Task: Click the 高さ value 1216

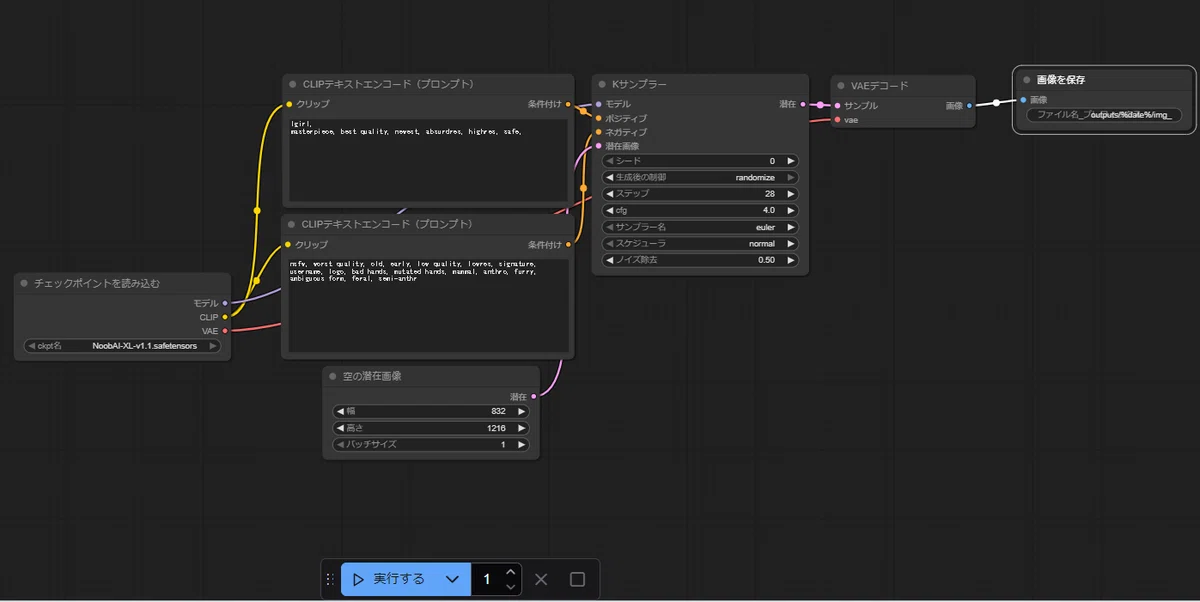Action: [496, 427]
